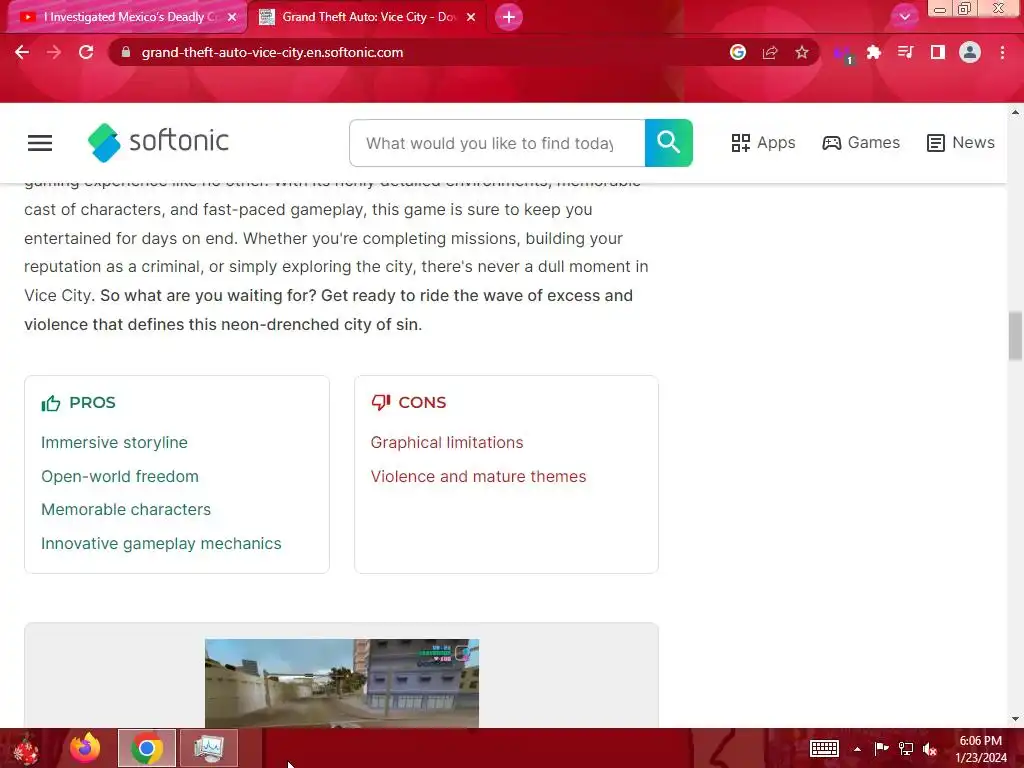Screen dimensions: 1024x768
Task: Click the Google icon in the address bar
Action: tap(738, 52)
